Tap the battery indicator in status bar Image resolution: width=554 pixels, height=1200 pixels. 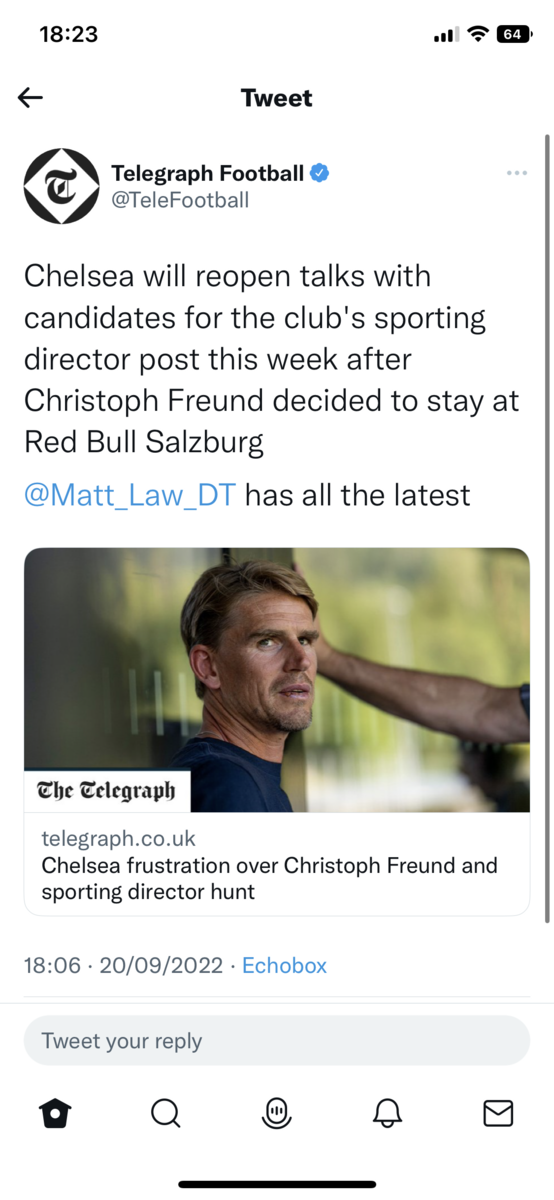515,35
